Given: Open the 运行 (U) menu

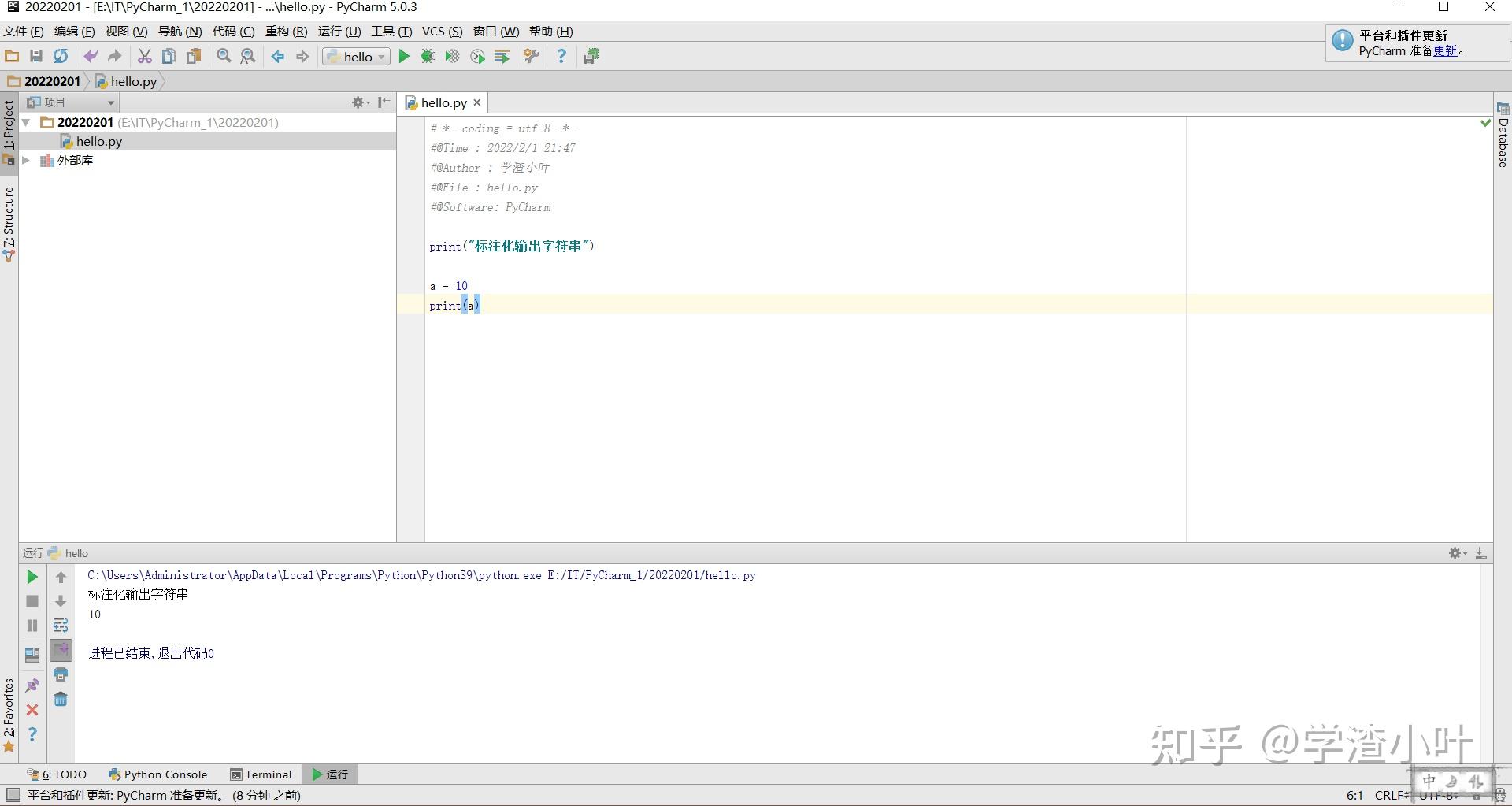Looking at the screenshot, I should click(339, 32).
